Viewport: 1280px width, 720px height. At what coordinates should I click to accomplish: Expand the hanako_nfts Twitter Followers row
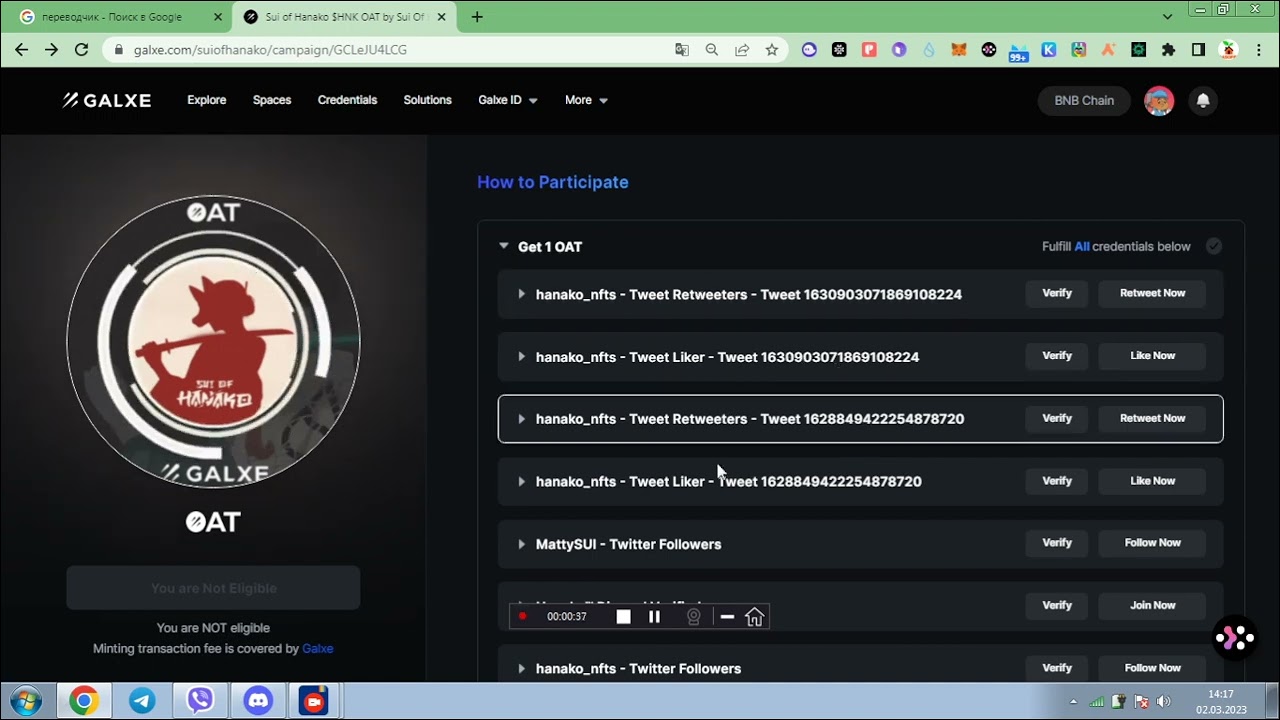(x=521, y=669)
